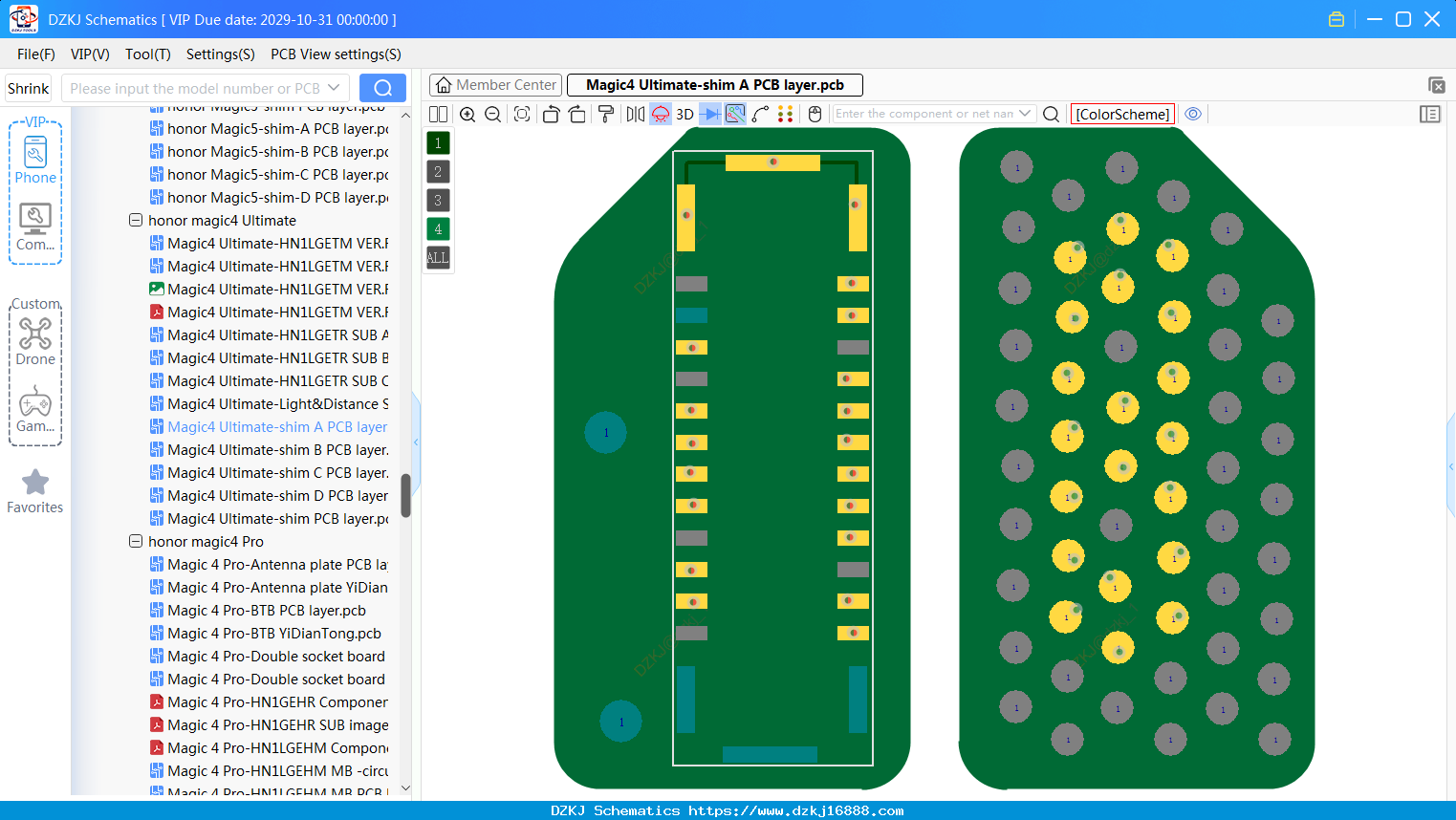Viewport: 1456px width, 820px height.
Task: Toggle the red lamp highlight mode
Action: click(x=661, y=114)
